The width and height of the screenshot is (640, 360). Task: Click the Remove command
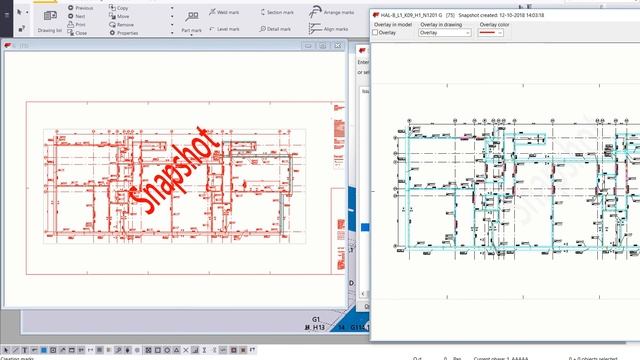122,24
